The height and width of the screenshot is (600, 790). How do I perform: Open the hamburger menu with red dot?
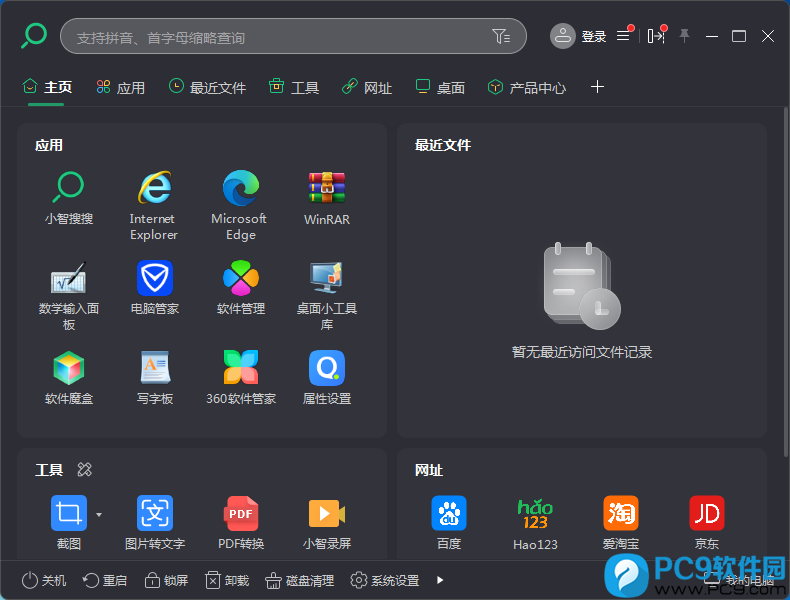[x=624, y=36]
